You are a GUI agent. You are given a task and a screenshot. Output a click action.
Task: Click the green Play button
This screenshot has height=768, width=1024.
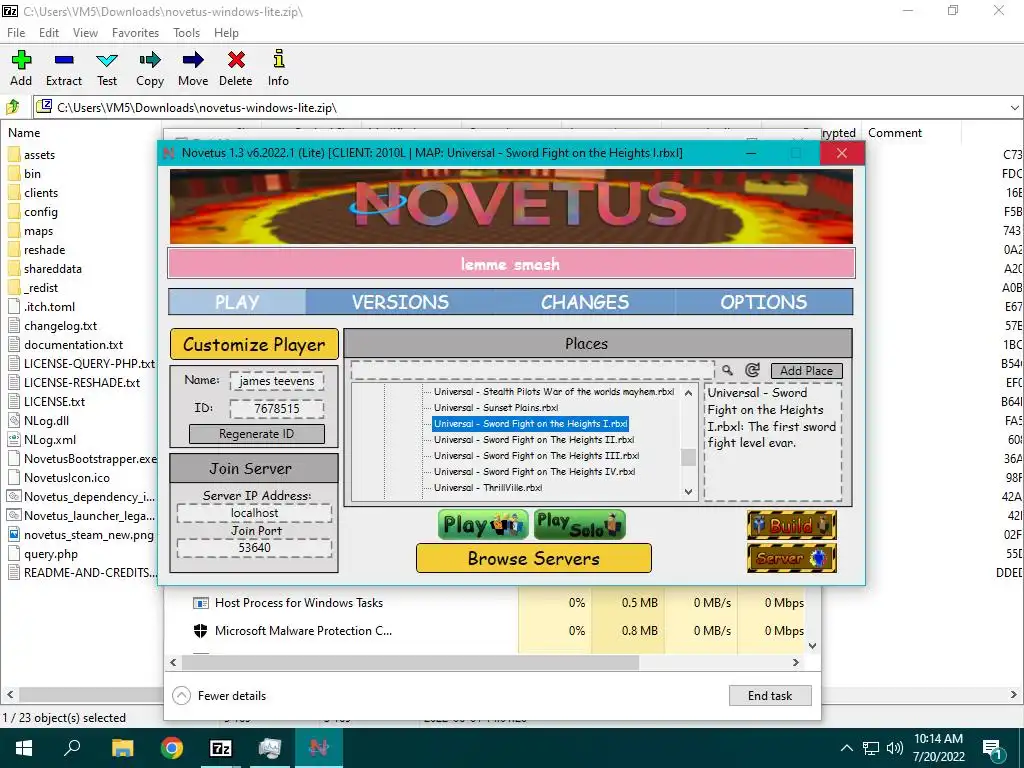coord(483,525)
